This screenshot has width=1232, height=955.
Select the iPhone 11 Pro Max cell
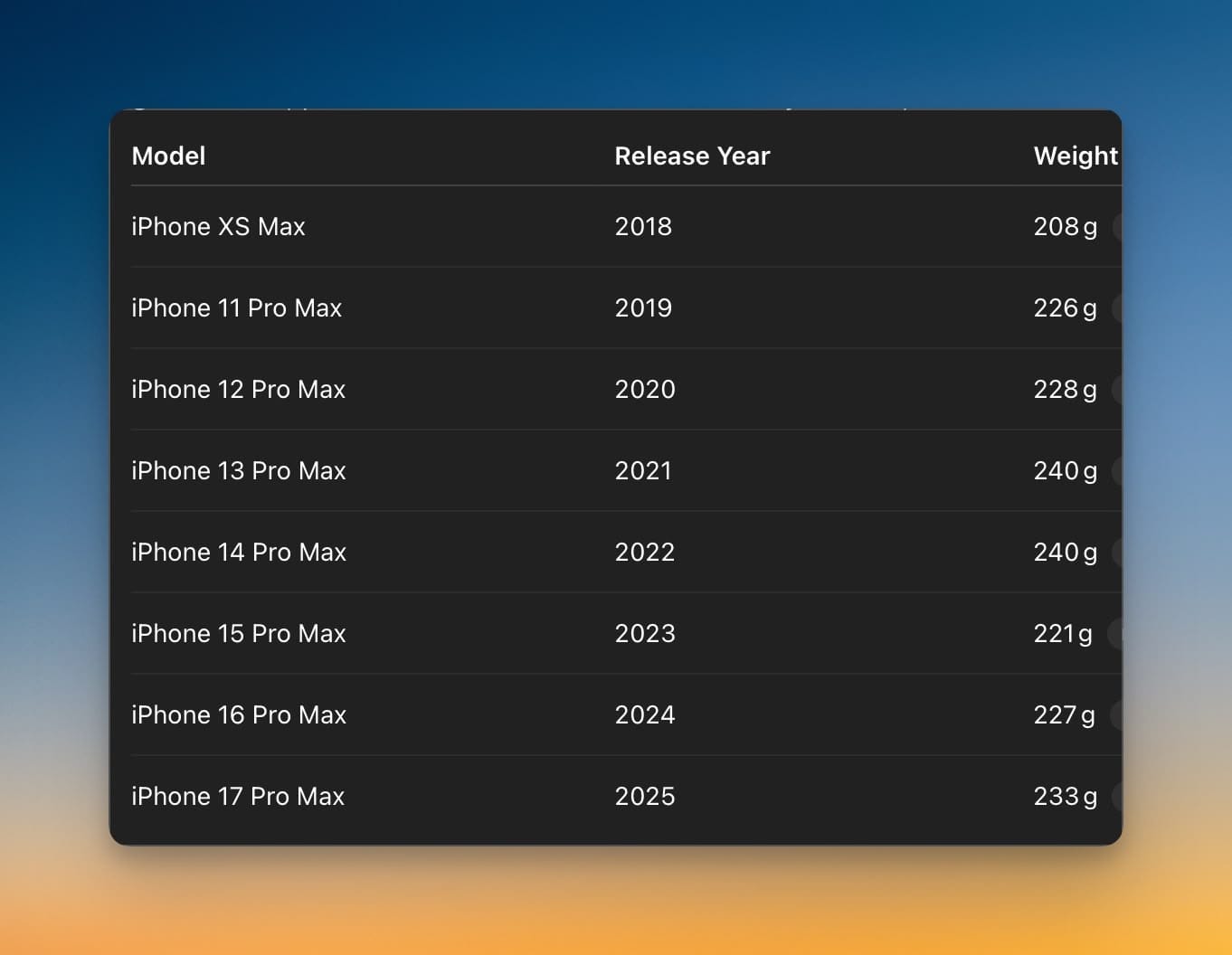236,307
